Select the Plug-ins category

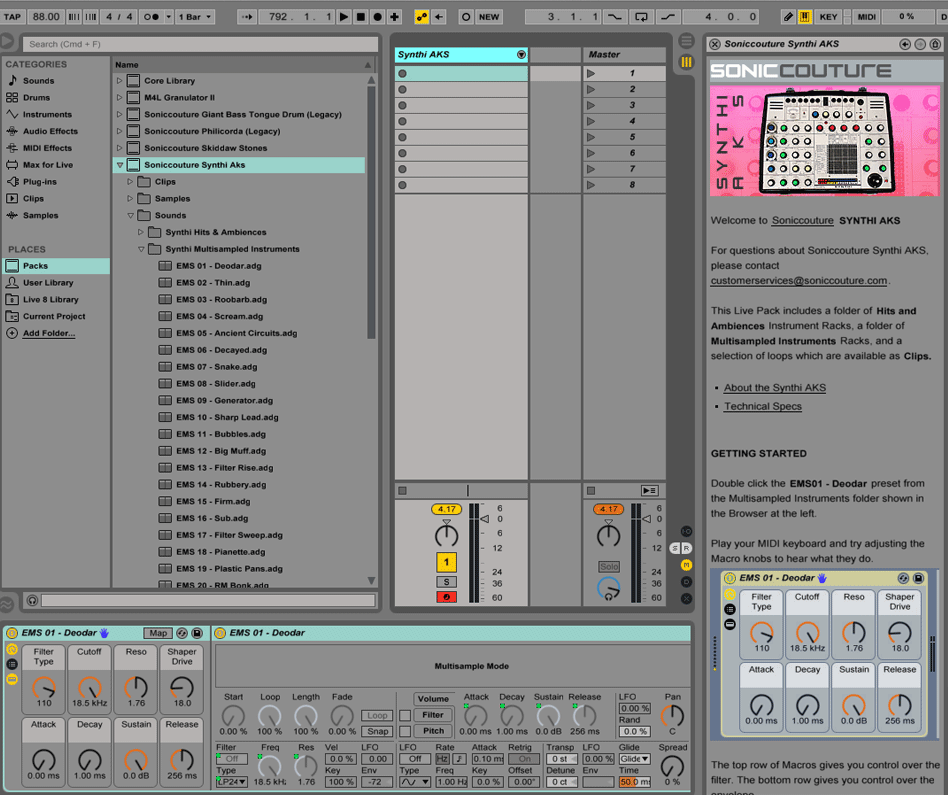click(x=40, y=182)
